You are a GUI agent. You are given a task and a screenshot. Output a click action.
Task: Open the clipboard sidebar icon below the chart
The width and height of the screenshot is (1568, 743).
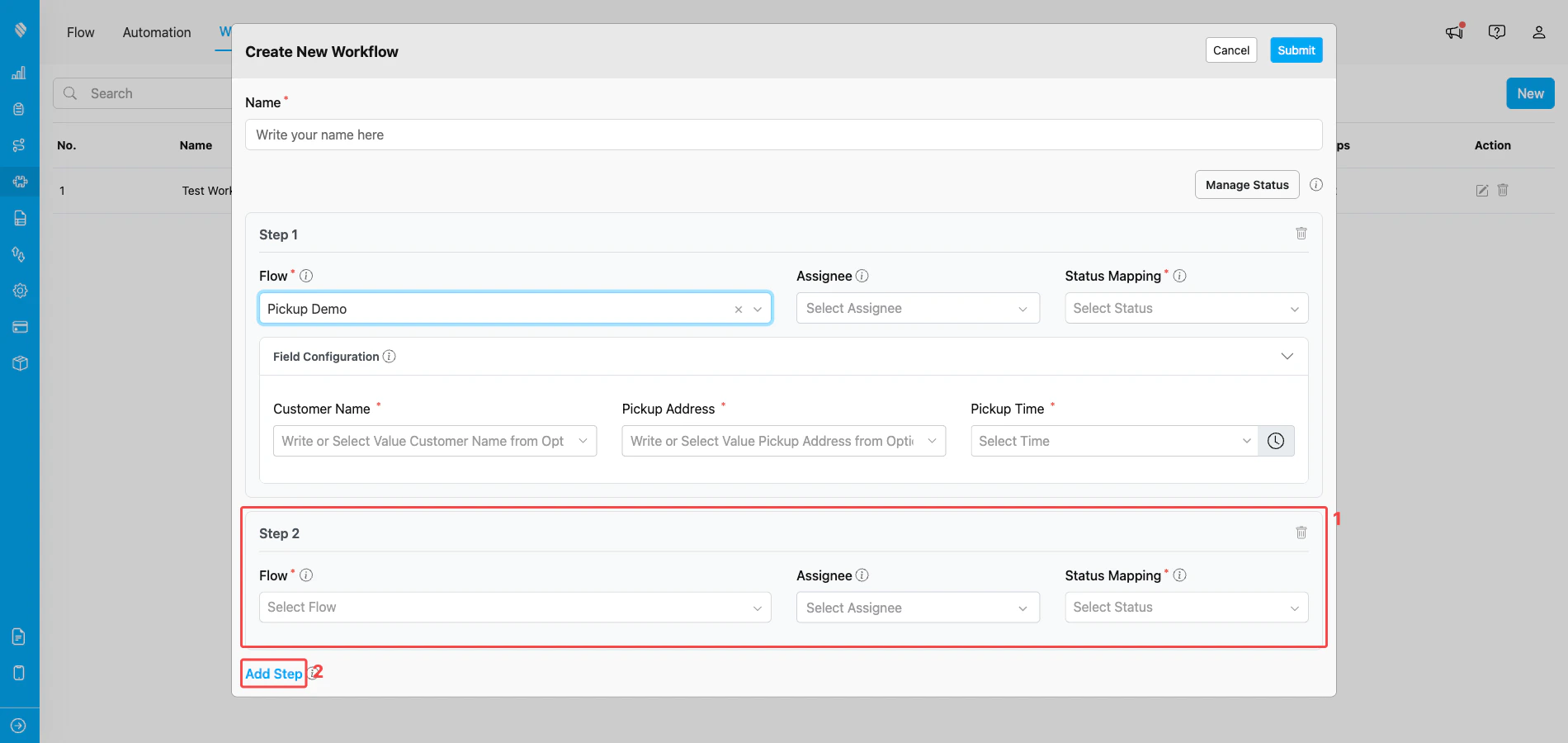click(x=20, y=109)
